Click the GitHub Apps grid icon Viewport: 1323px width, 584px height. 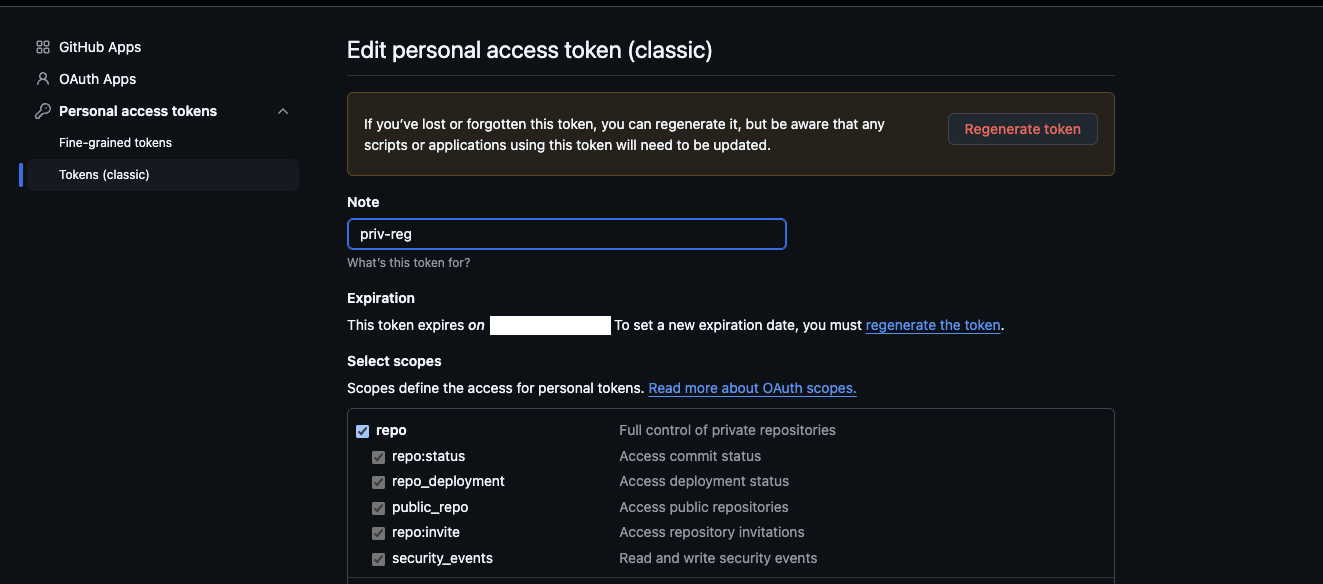tap(42, 47)
